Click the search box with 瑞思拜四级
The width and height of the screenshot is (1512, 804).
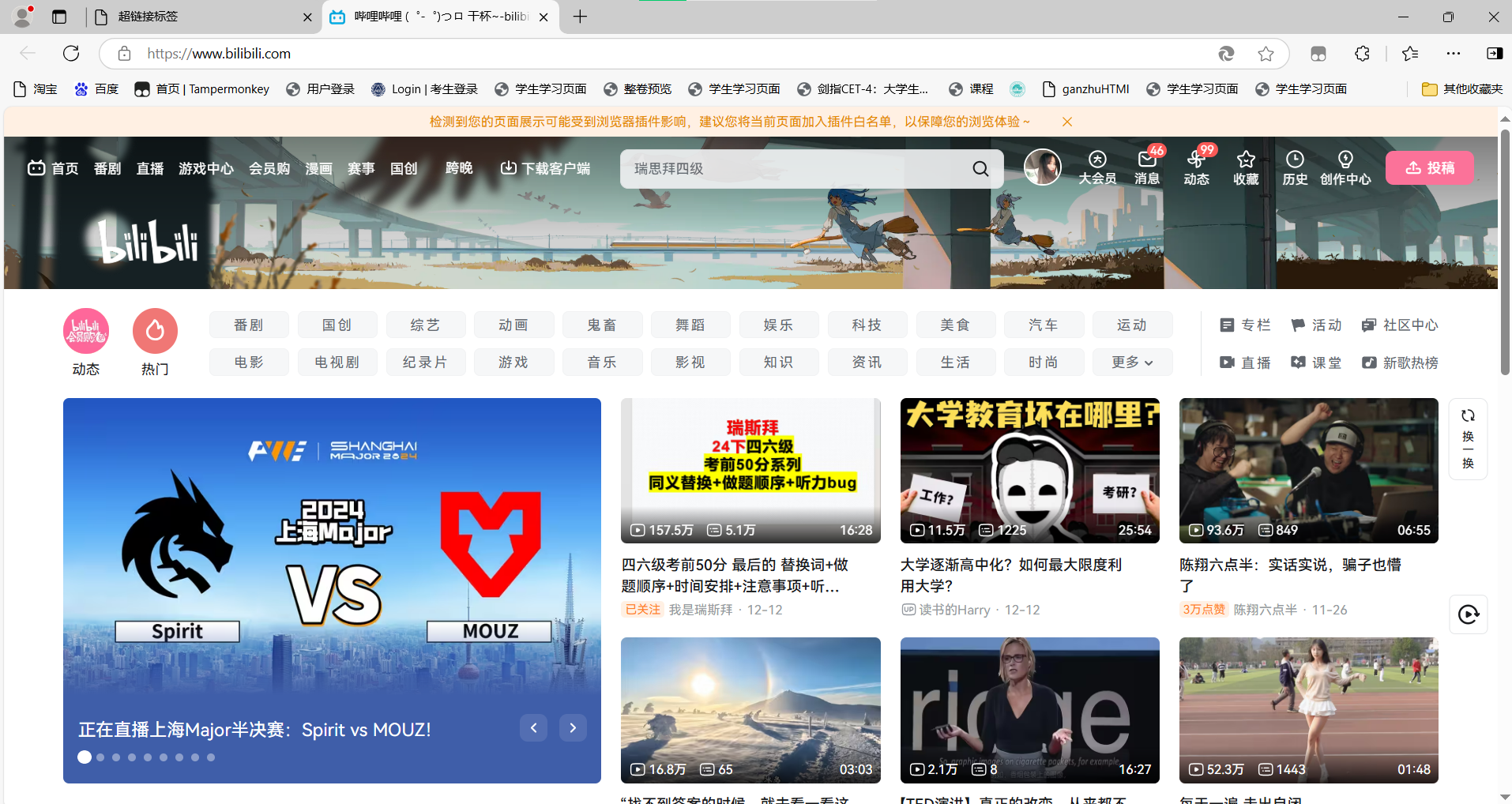point(794,168)
